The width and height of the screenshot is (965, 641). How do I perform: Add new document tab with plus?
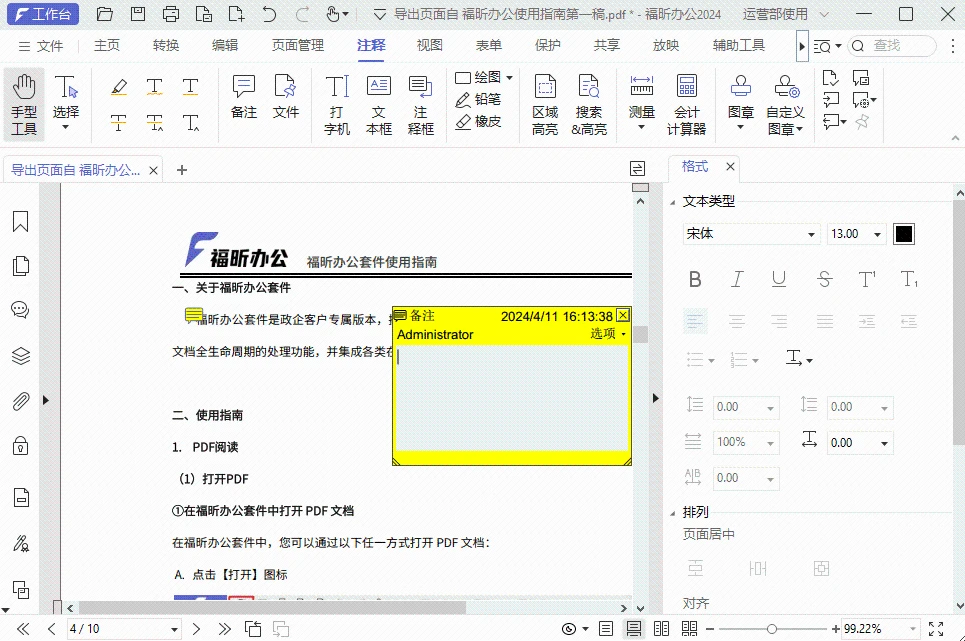(182, 170)
